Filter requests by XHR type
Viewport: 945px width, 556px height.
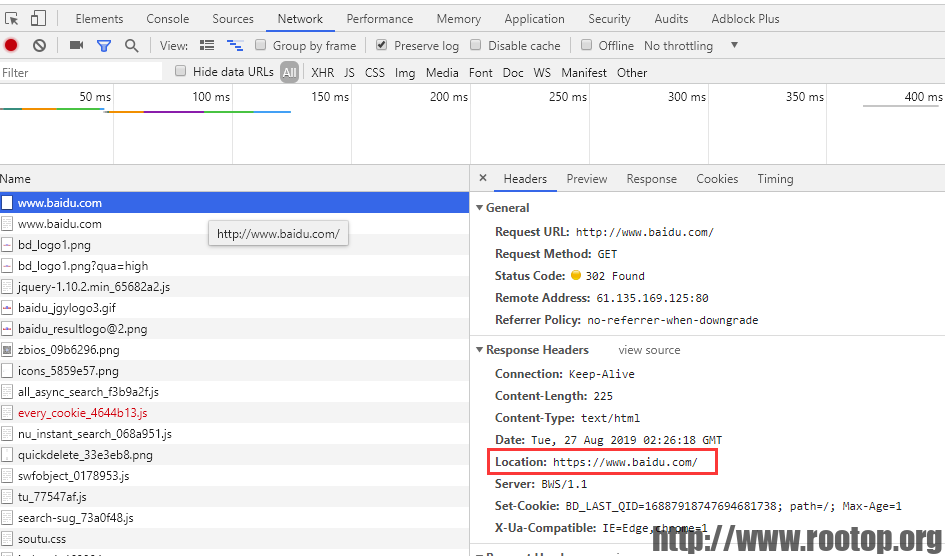tap(322, 72)
